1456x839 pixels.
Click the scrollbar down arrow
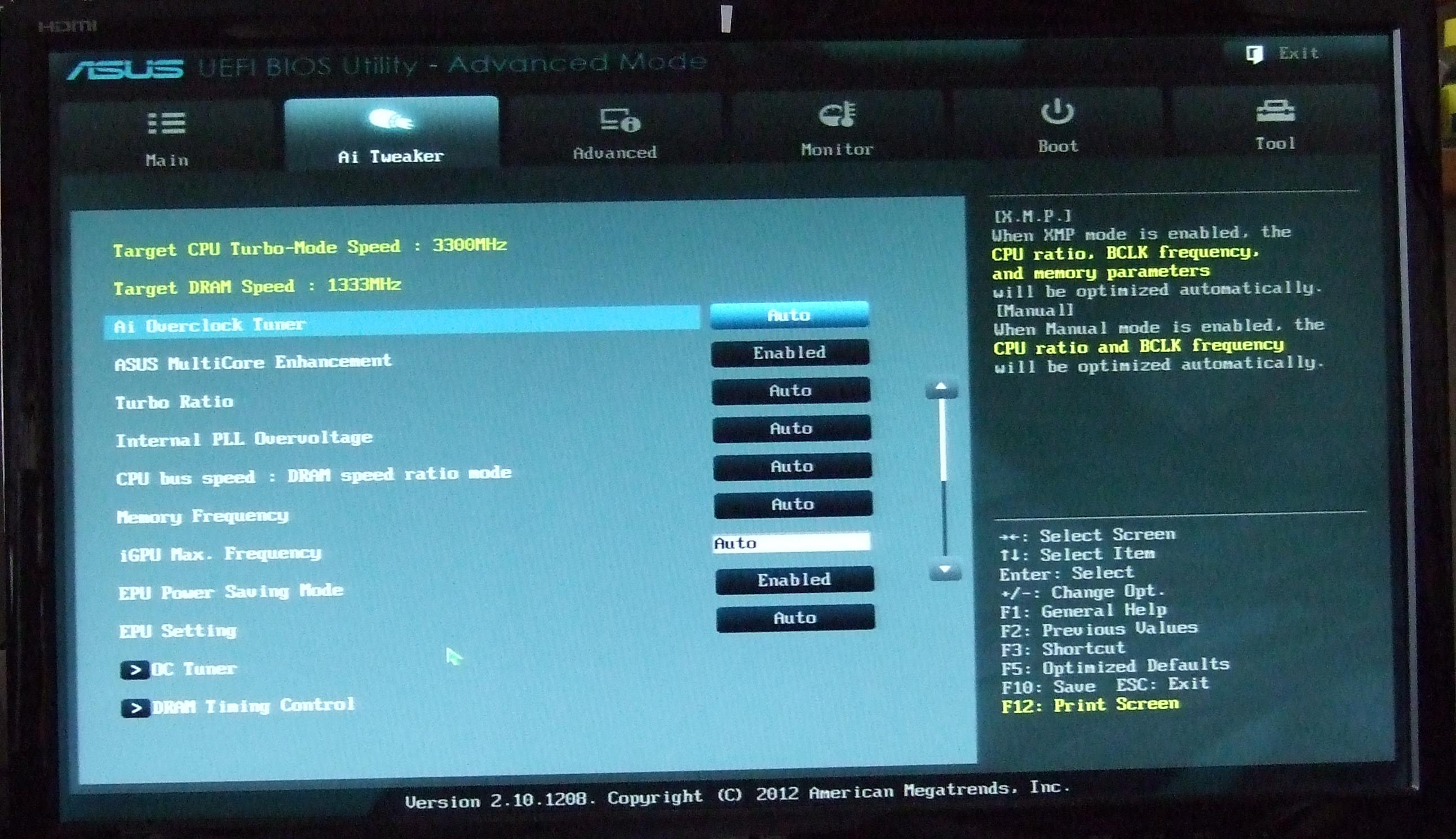coord(945,570)
